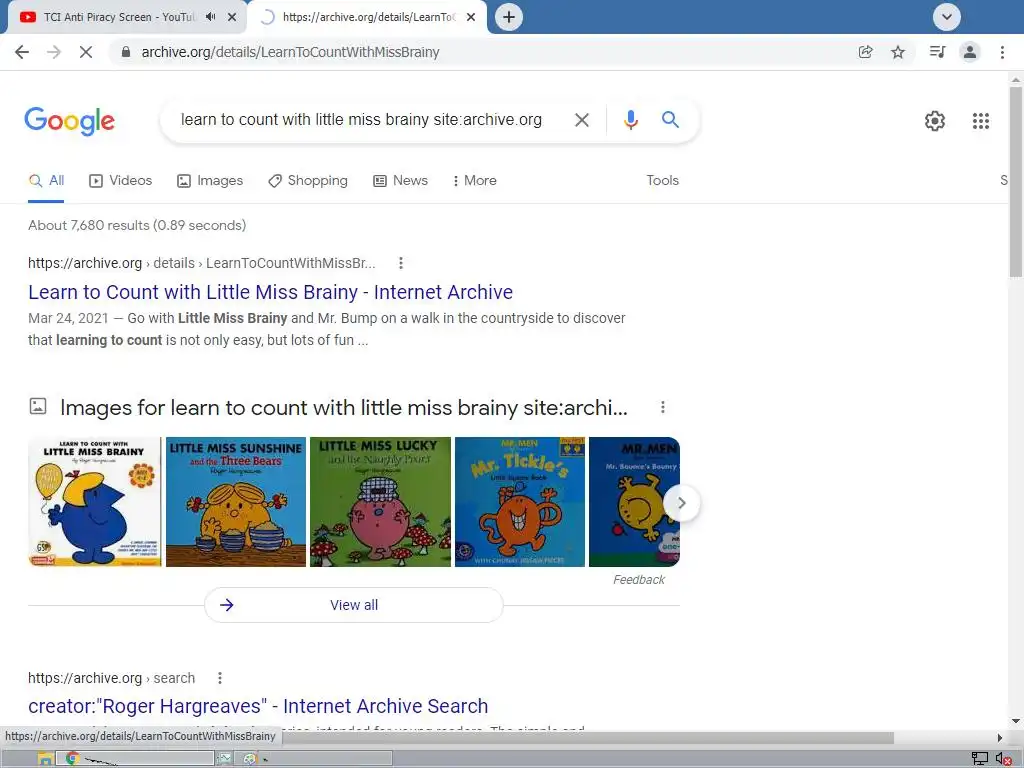Image resolution: width=1024 pixels, height=768 pixels.
Task: Bookmark this page with the star icon
Action: click(898, 52)
